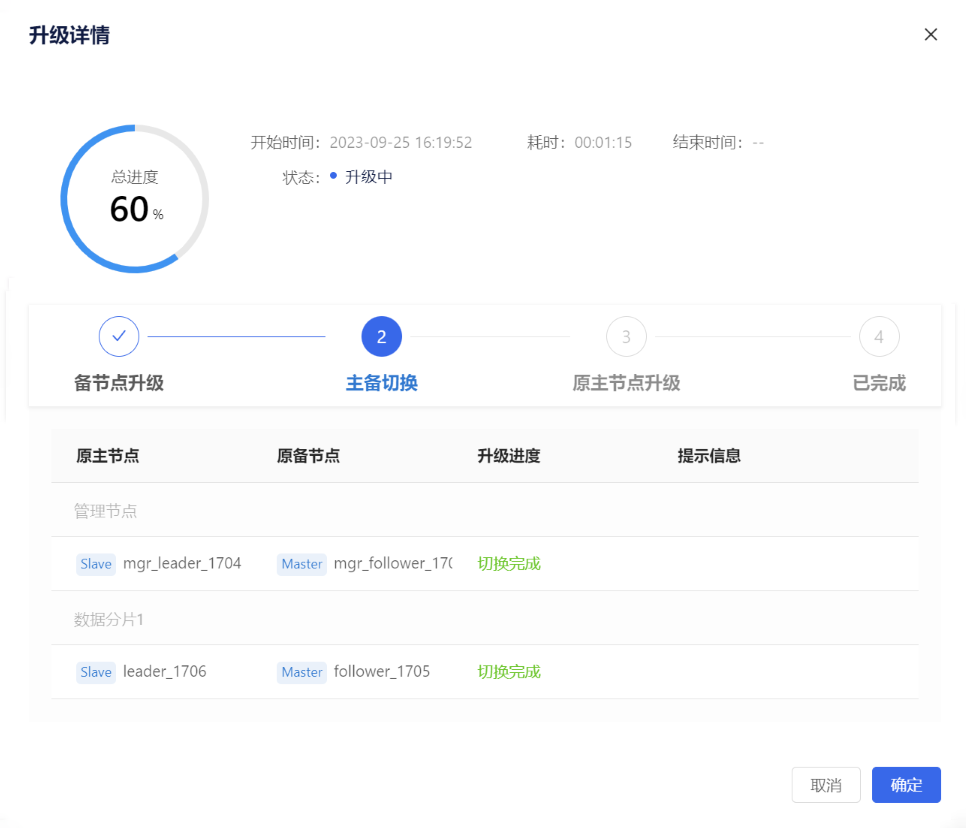Click the 总进度 label in the ring
The width and height of the screenshot is (966, 828).
click(134, 177)
